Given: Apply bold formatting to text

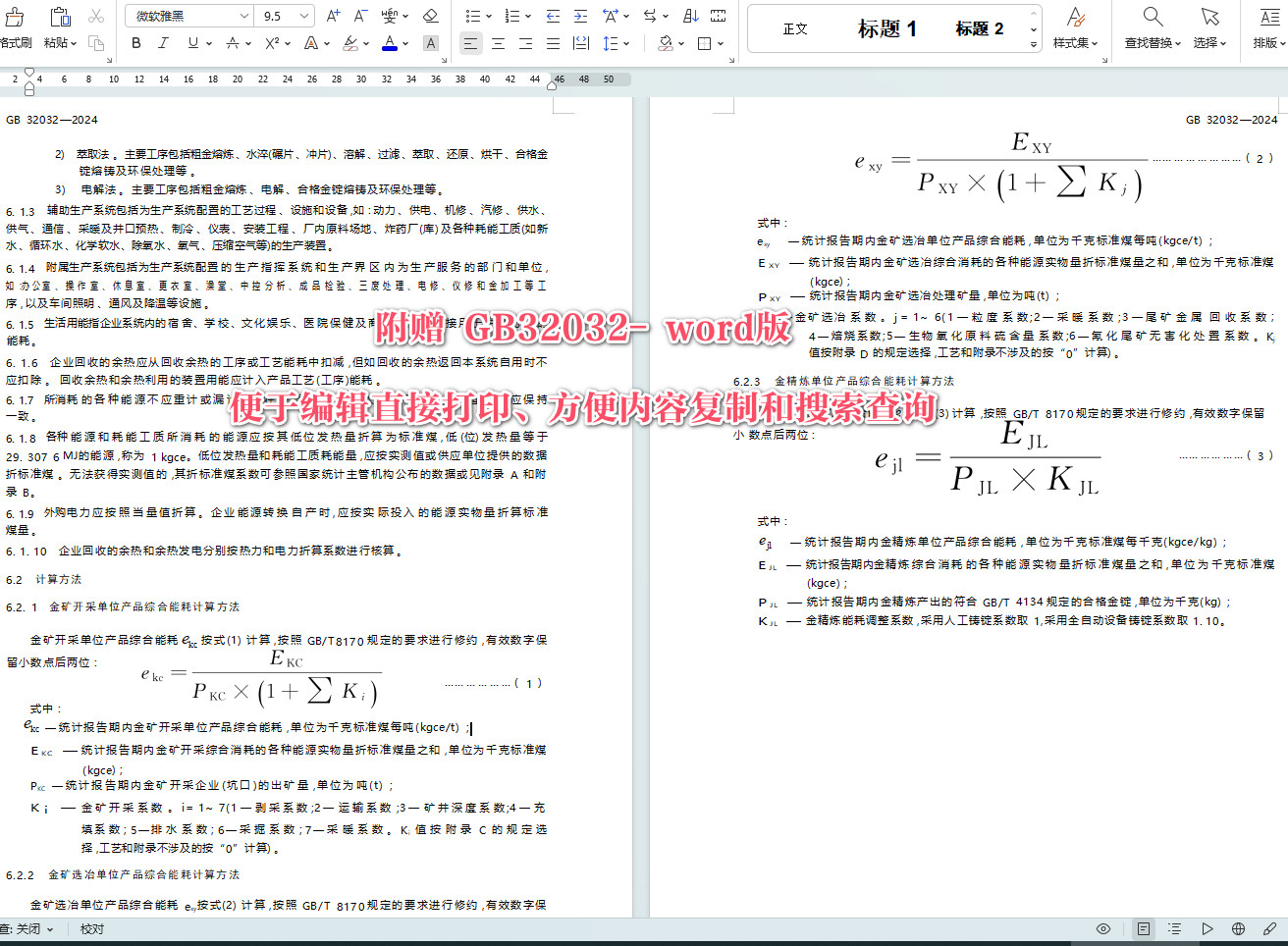Looking at the screenshot, I should (x=136, y=43).
